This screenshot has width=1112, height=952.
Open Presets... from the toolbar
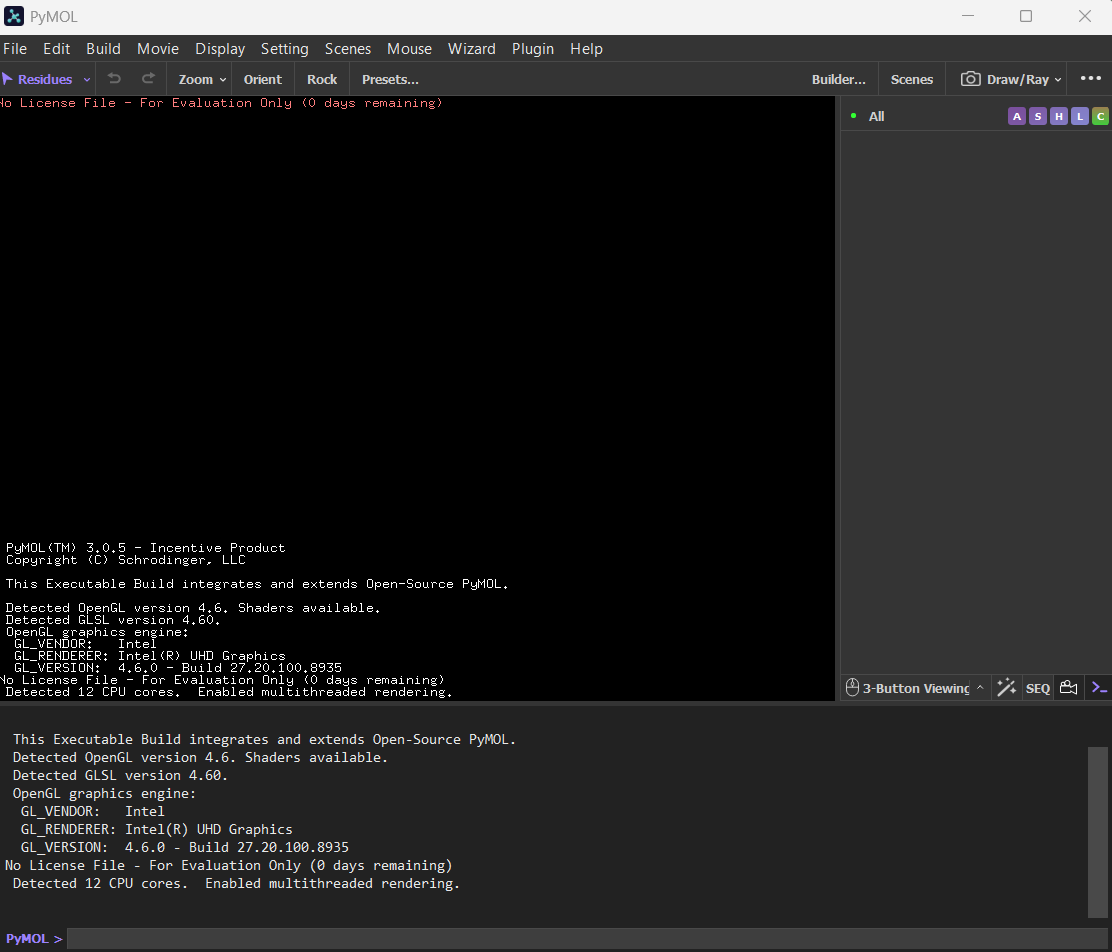point(390,79)
